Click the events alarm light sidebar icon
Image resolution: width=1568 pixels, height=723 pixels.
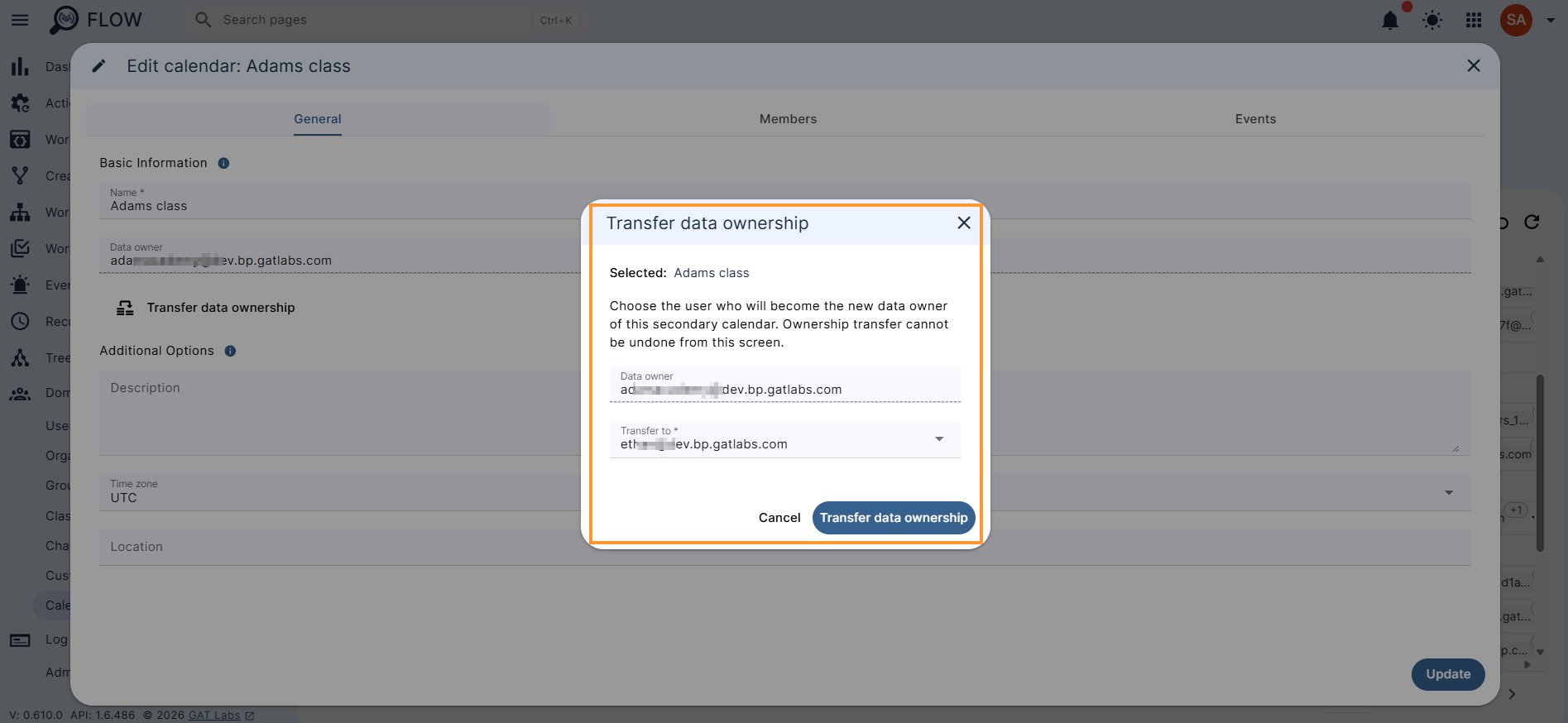(x=20, y=285)
